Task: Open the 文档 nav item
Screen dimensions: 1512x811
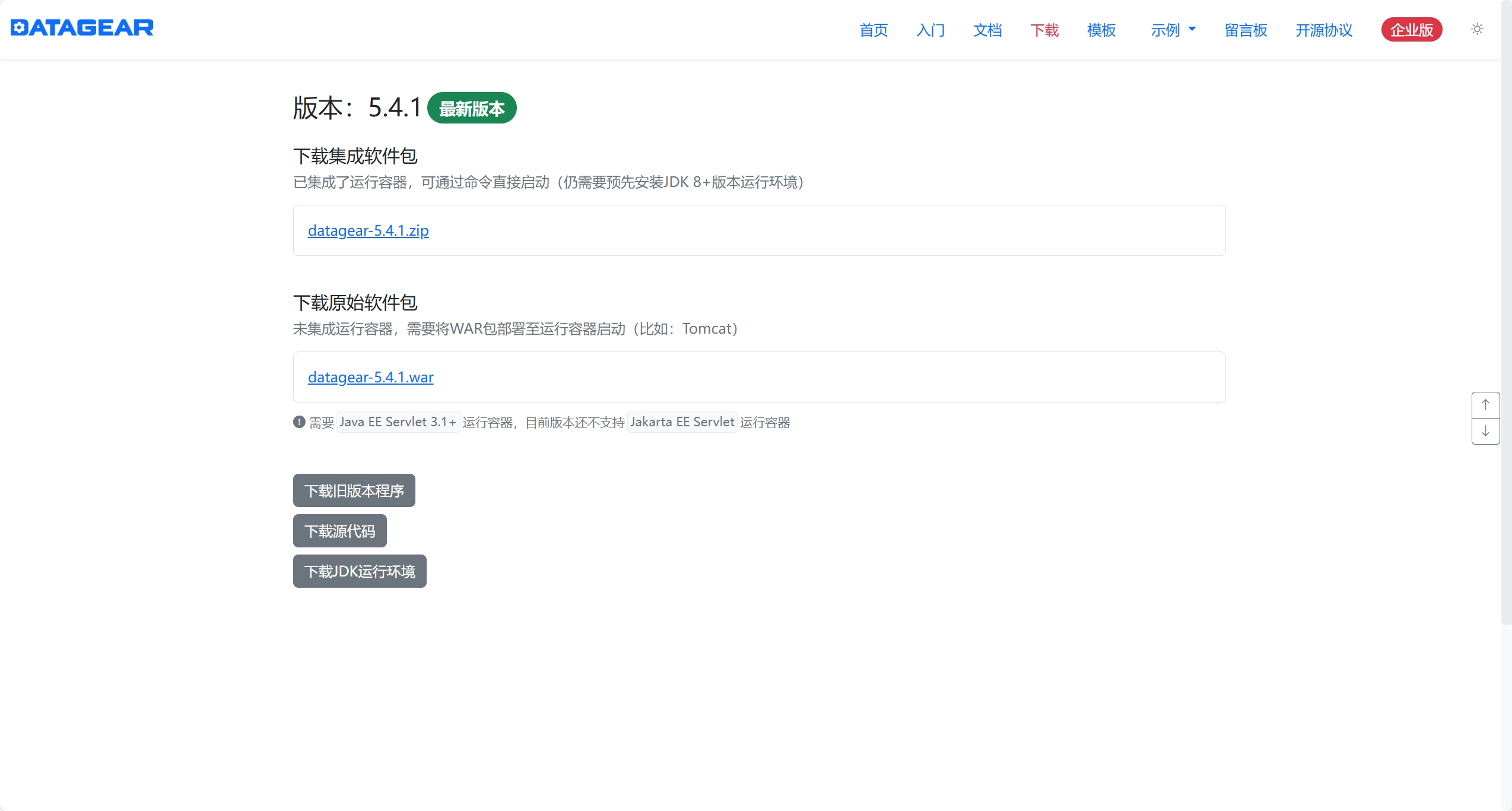Action: pyautogui.click(x=987, y=30)
